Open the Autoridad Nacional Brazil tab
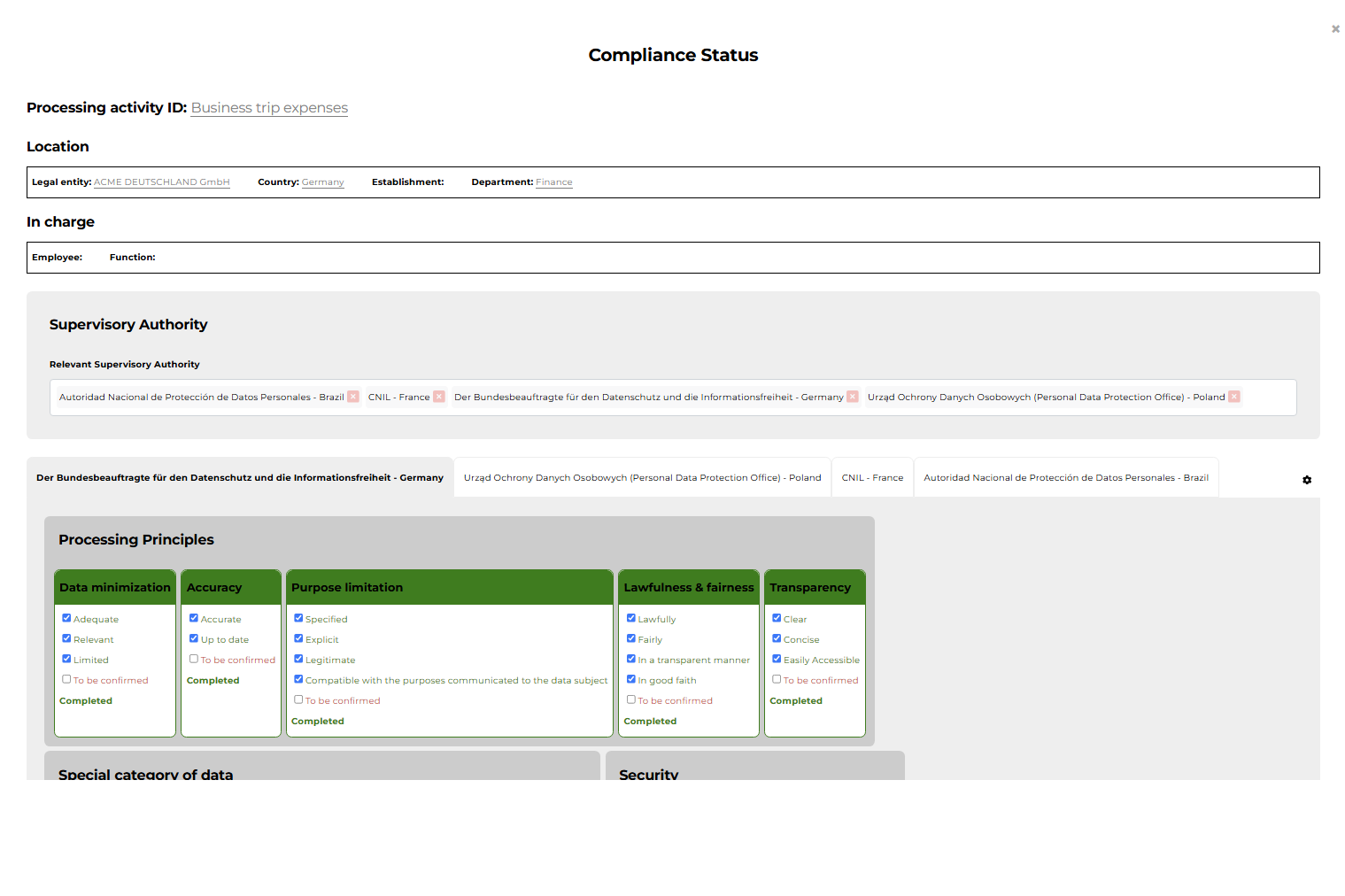Viewport: 1345px width, 896px height. [x=1066, y=477]
